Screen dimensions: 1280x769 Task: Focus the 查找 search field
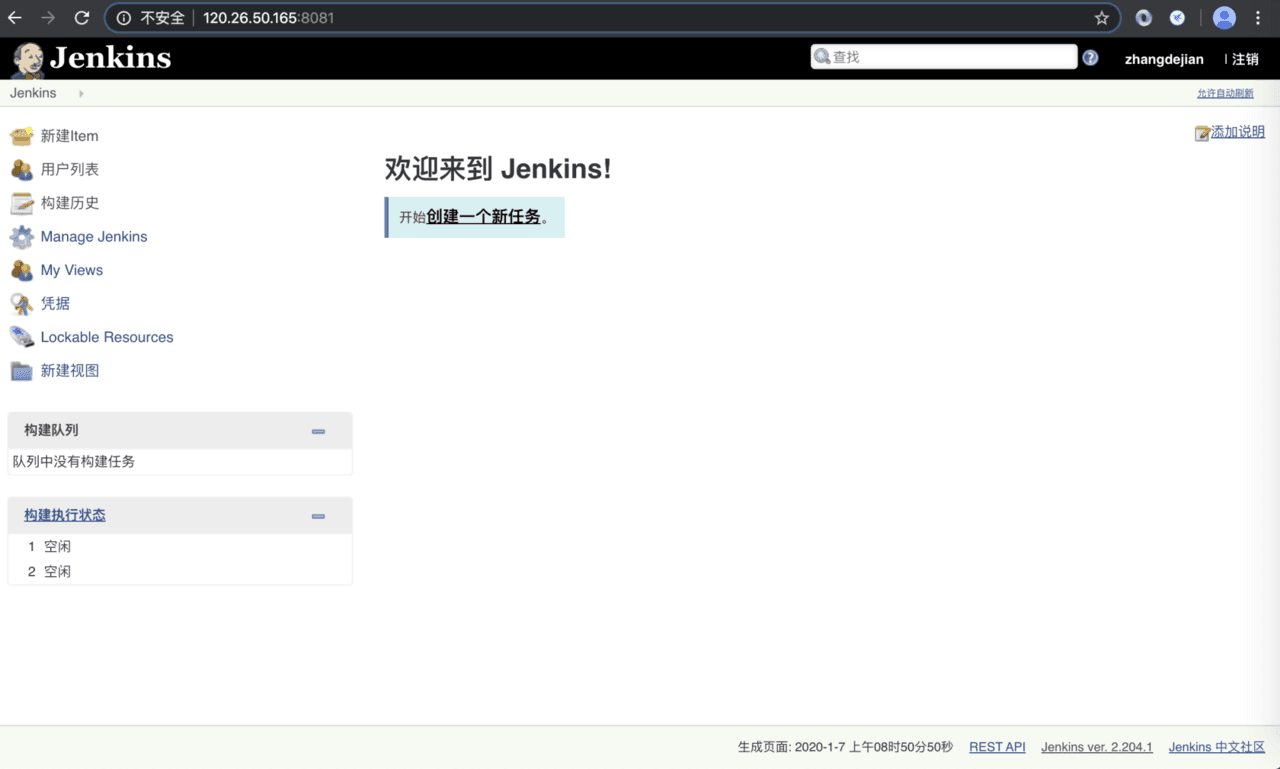click(944, 57)
